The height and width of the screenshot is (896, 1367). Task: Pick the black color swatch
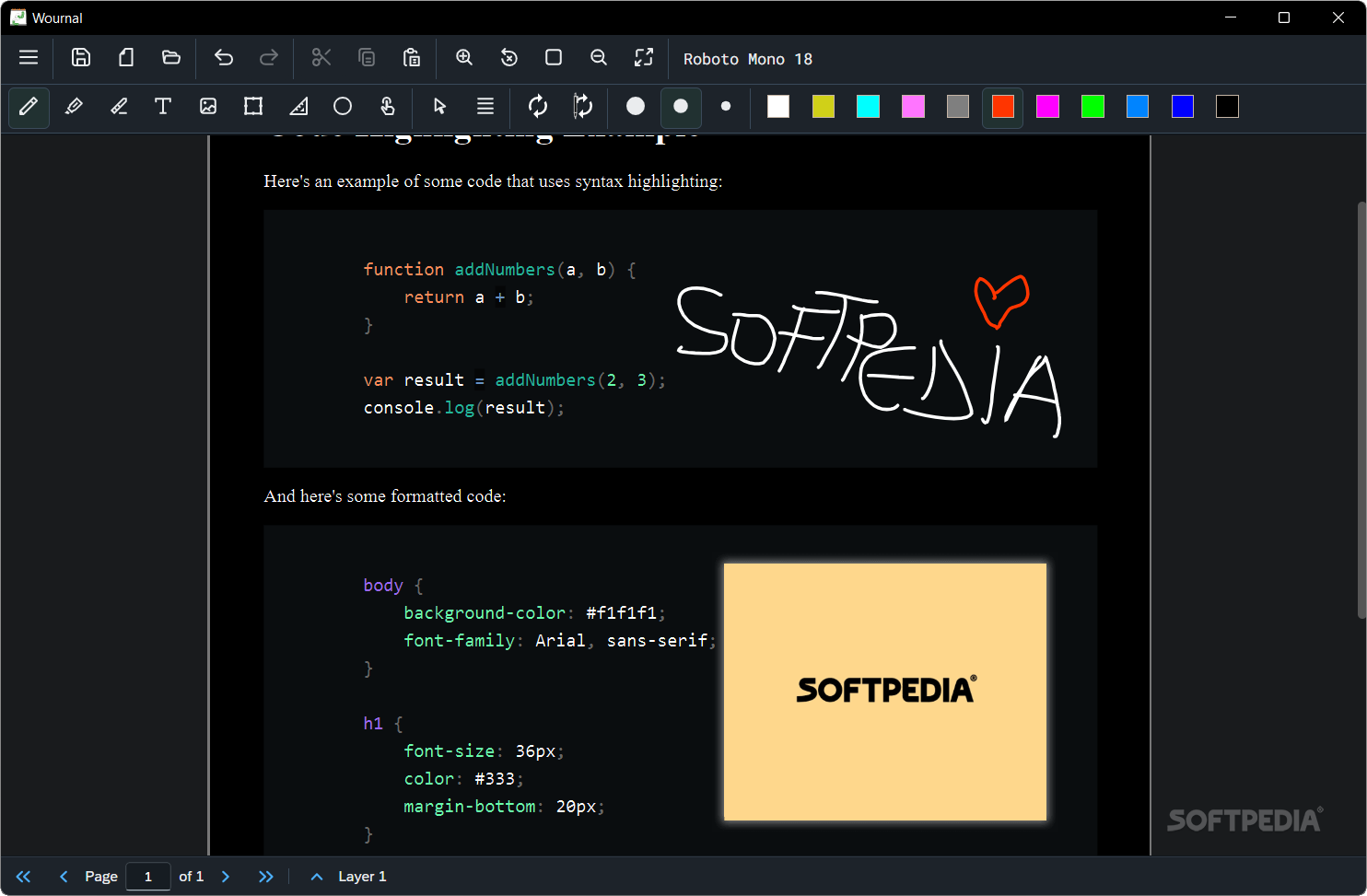(x=1228, y=107)
